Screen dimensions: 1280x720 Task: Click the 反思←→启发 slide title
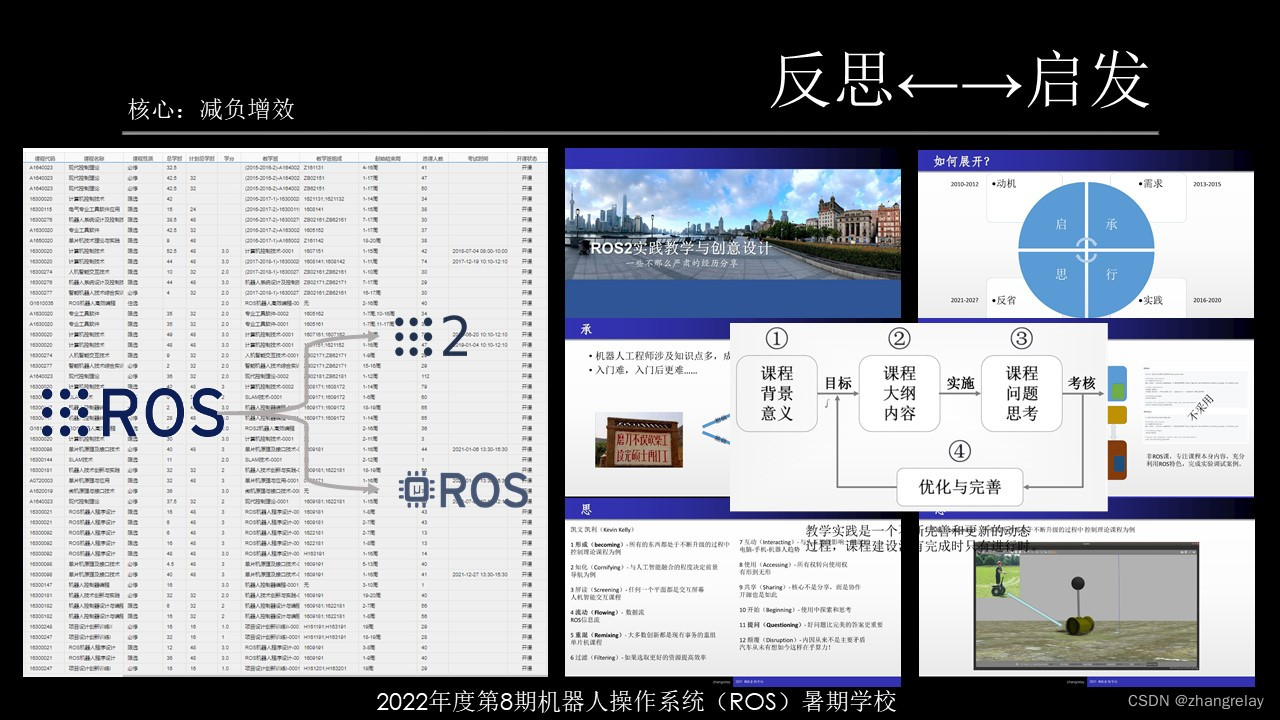[x=960, y=82]
